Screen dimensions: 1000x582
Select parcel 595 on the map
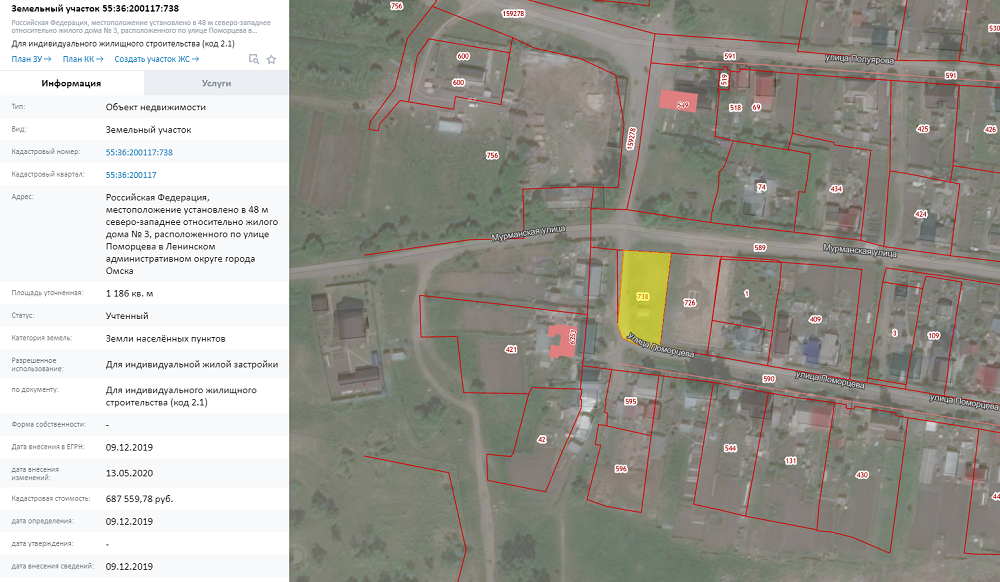tap(630, 401)
